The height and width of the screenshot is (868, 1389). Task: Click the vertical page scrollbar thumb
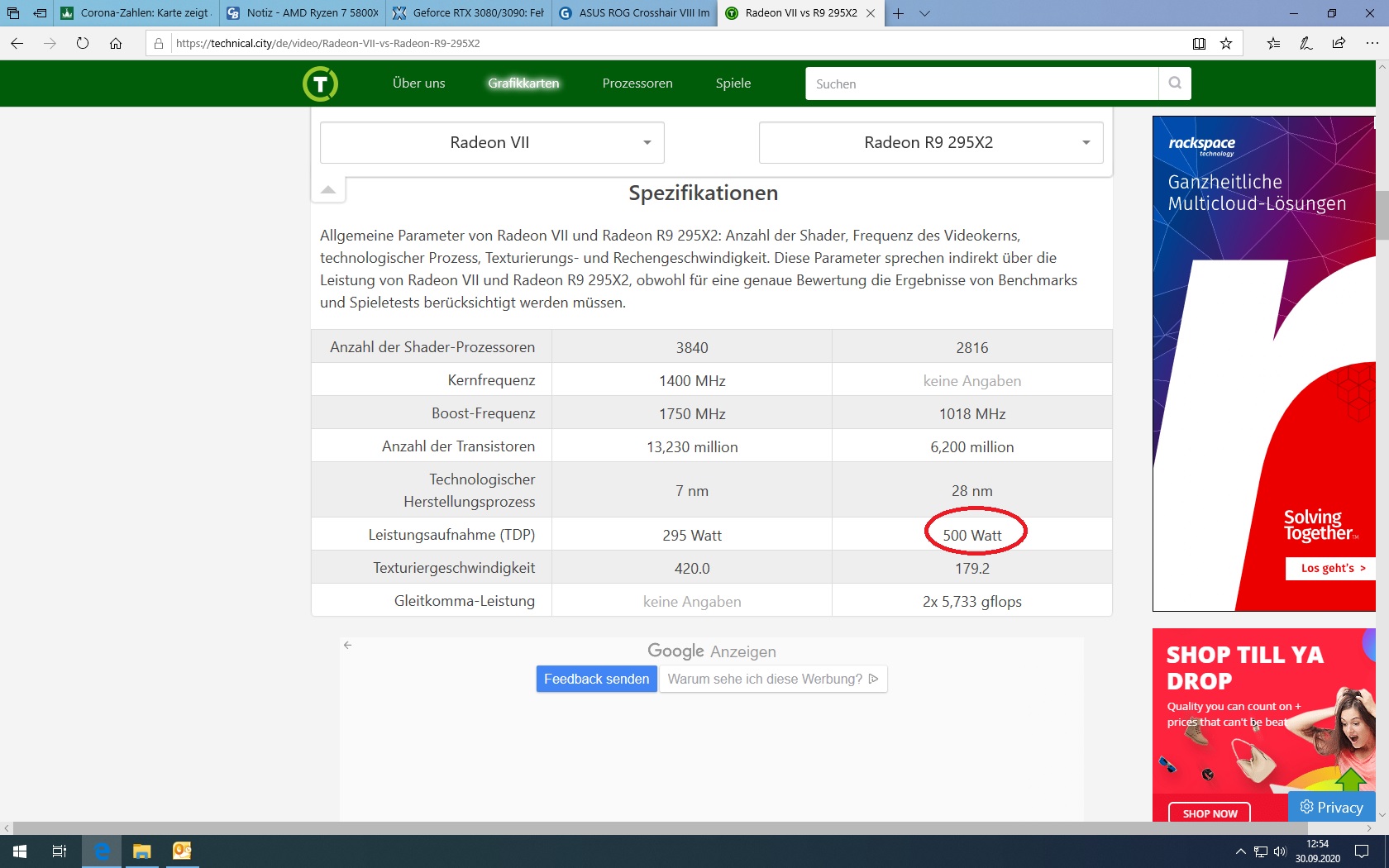click(x=1382, y=215)
